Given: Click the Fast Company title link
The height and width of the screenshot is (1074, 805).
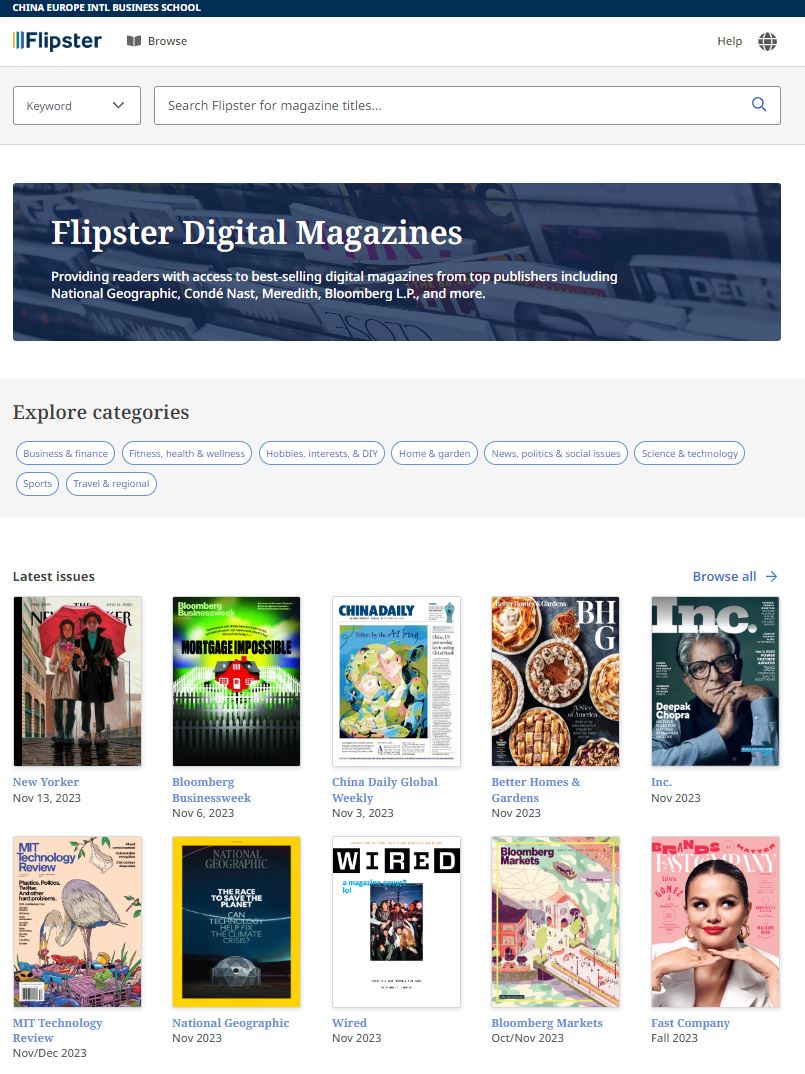Looking at the screenshot, I should coord(690,1023).
